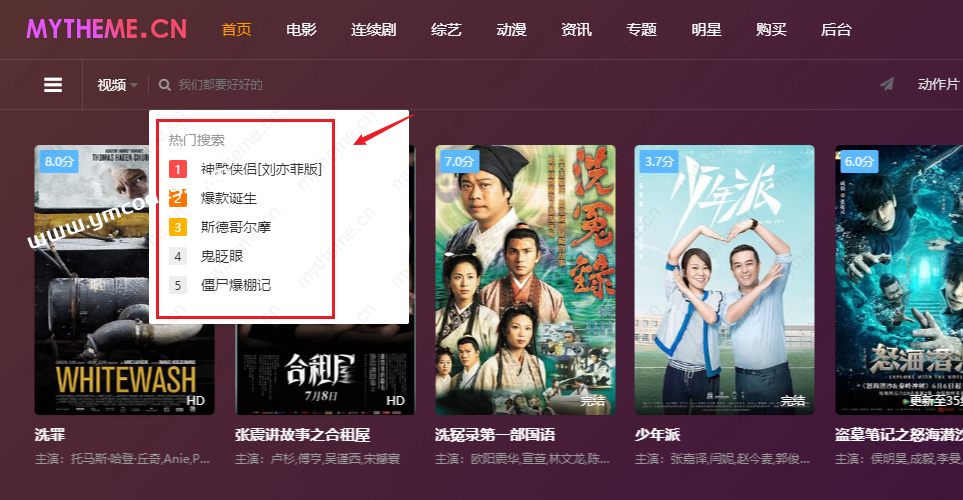Screen dimensions: 963x500
Task: Click the gray rank 5 badge
Action: pyautogui.click(x=178, y=285)
